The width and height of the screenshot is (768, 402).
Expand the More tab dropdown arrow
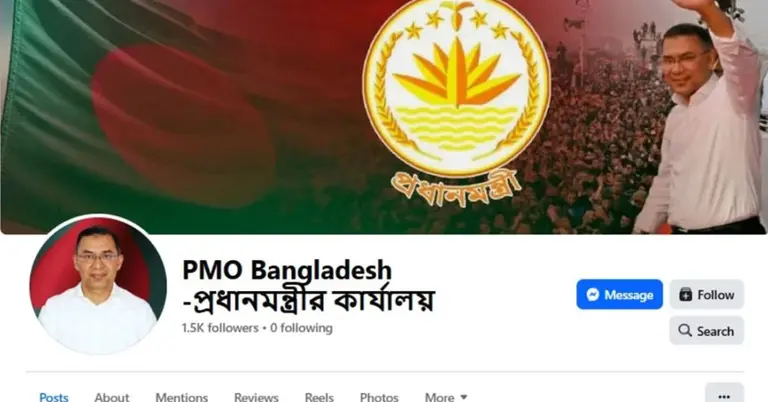pos(464,397)
